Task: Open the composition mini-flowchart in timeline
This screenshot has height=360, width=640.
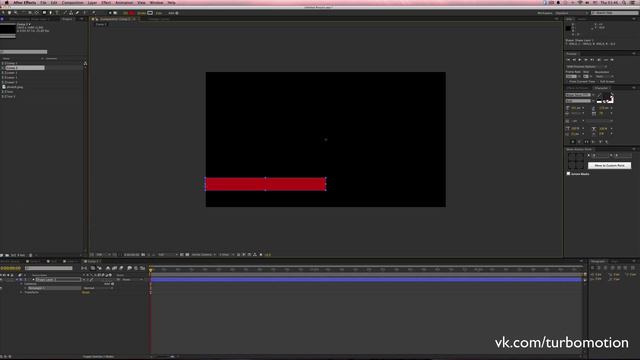Action: click(x=84, y=268)
